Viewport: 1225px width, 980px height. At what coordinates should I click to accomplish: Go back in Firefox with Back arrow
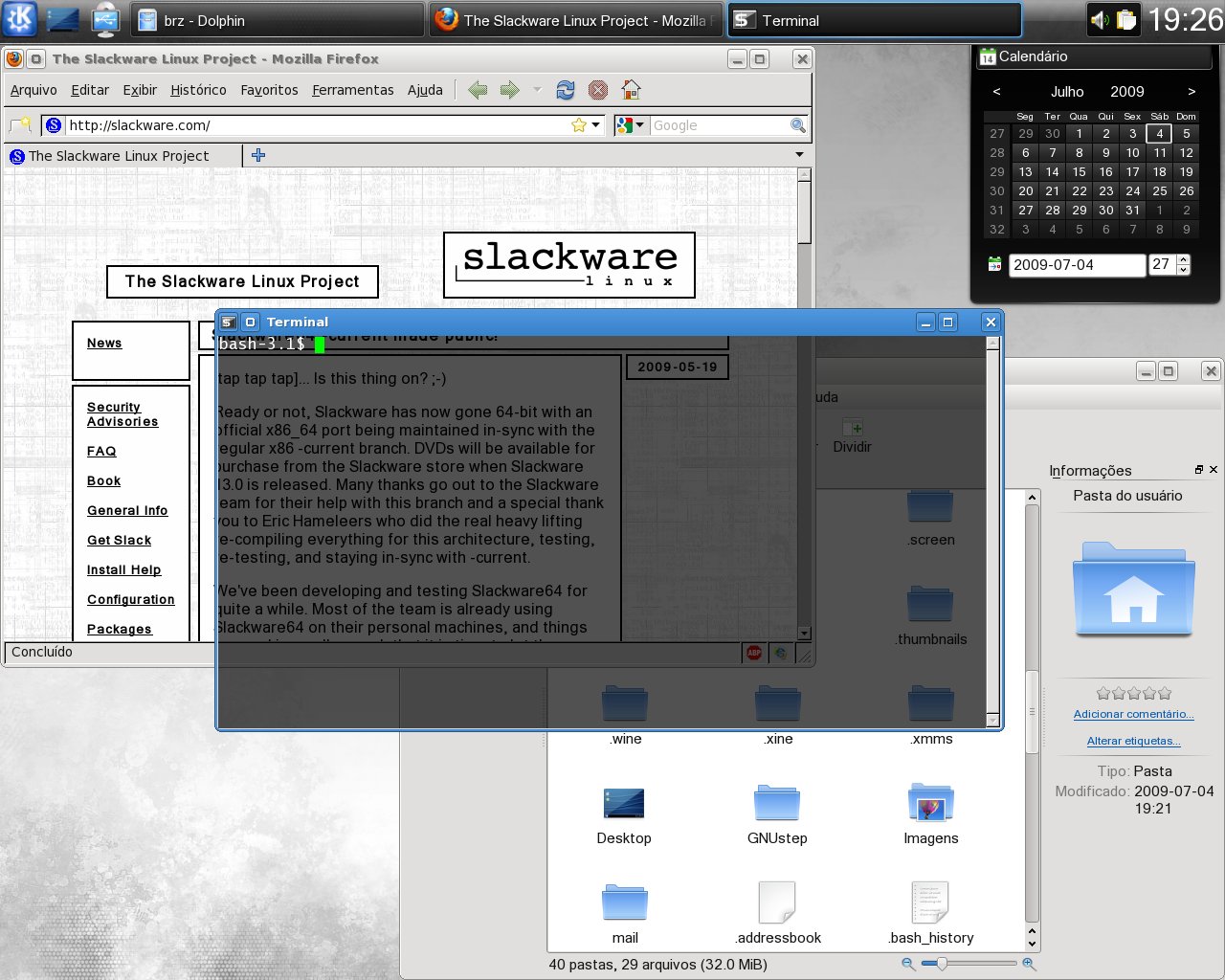pyautogui.click(x=478, y=90)
